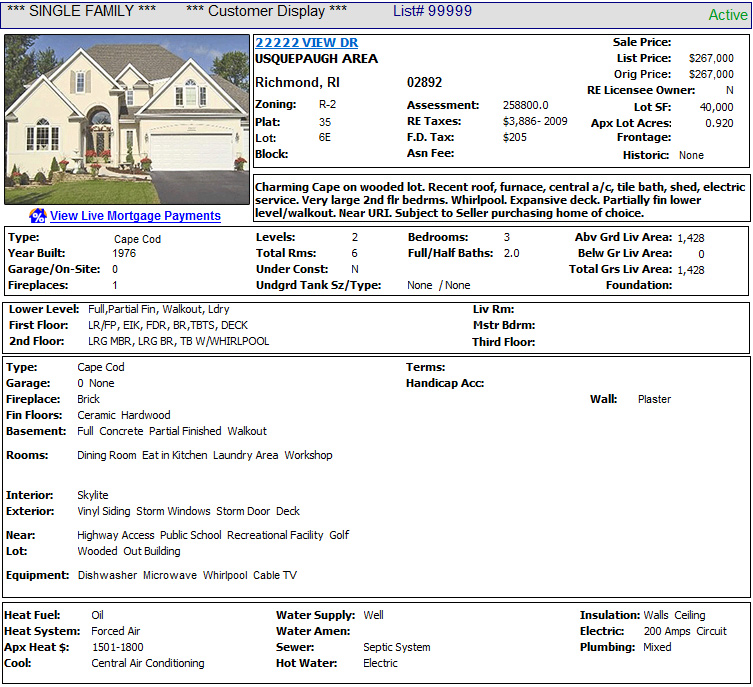Click the Basement description line
This screenshot has height=687, width=753.
point(171,431)
